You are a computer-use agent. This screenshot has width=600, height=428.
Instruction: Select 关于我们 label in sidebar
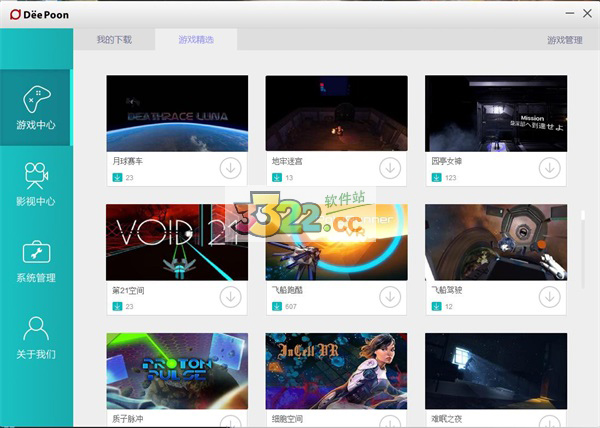pos(36,354)
